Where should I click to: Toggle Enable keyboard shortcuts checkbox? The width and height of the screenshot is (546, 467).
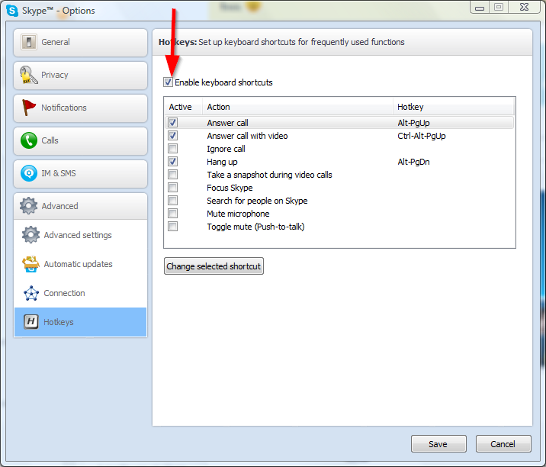[x=168, y=82]
